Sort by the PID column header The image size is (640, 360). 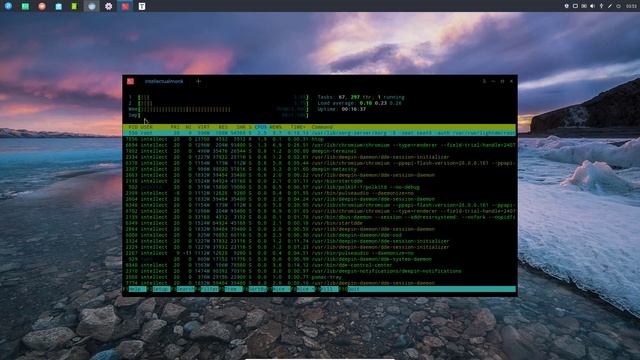click(133, 127)
